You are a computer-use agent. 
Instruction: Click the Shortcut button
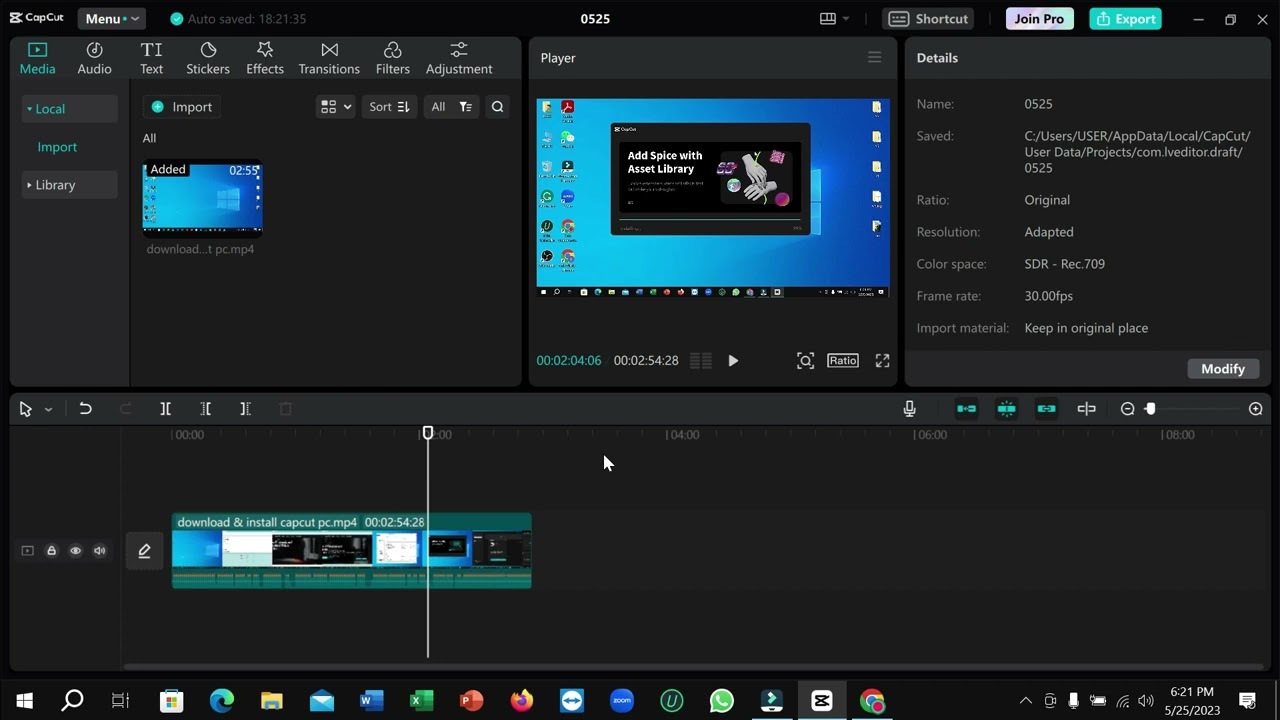click(x=929, y=19)
